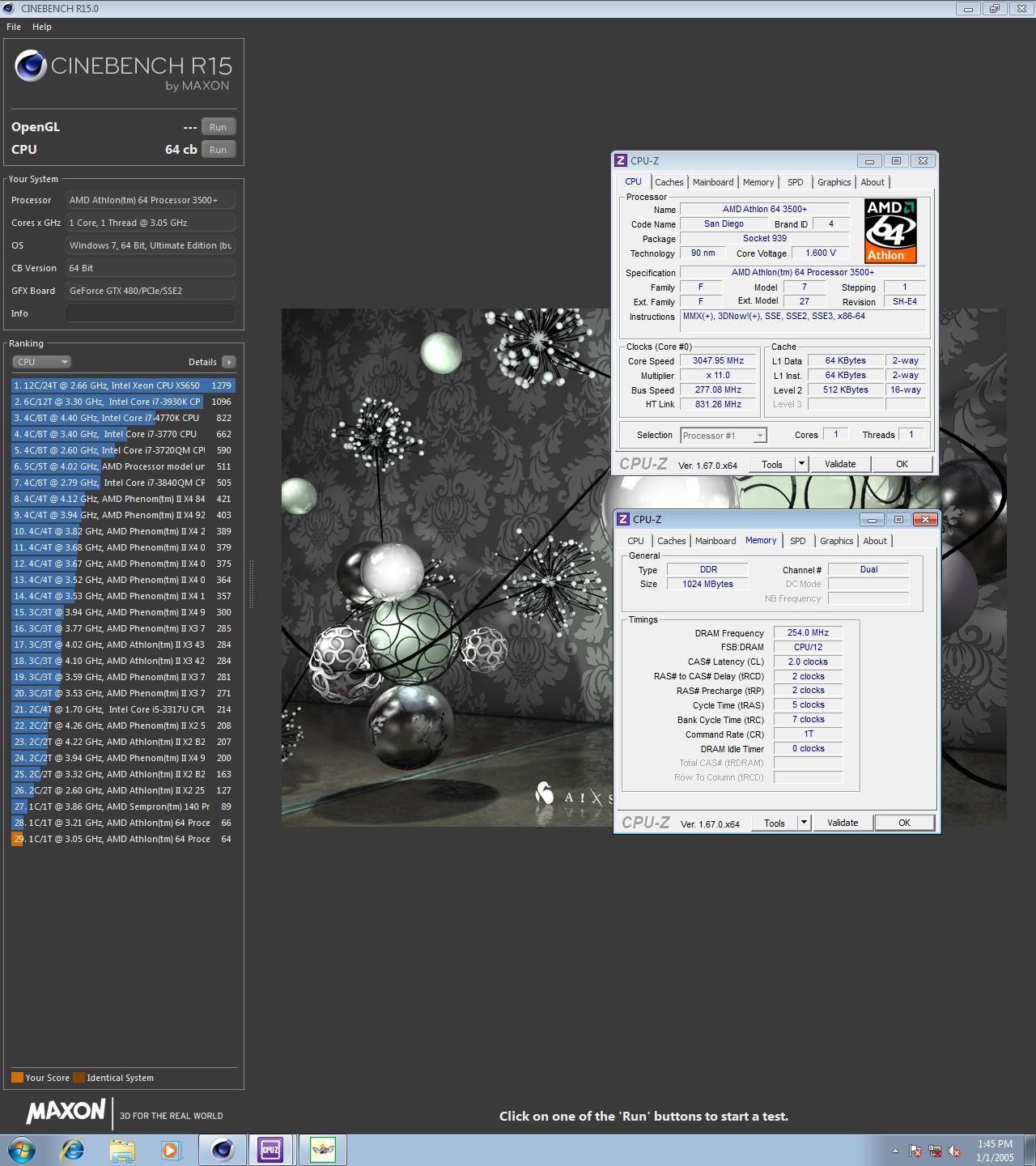Switch to Mainboard tab in upper CPU-Z window
This screenshot has width=1036, height=1166.
[713, 182]
